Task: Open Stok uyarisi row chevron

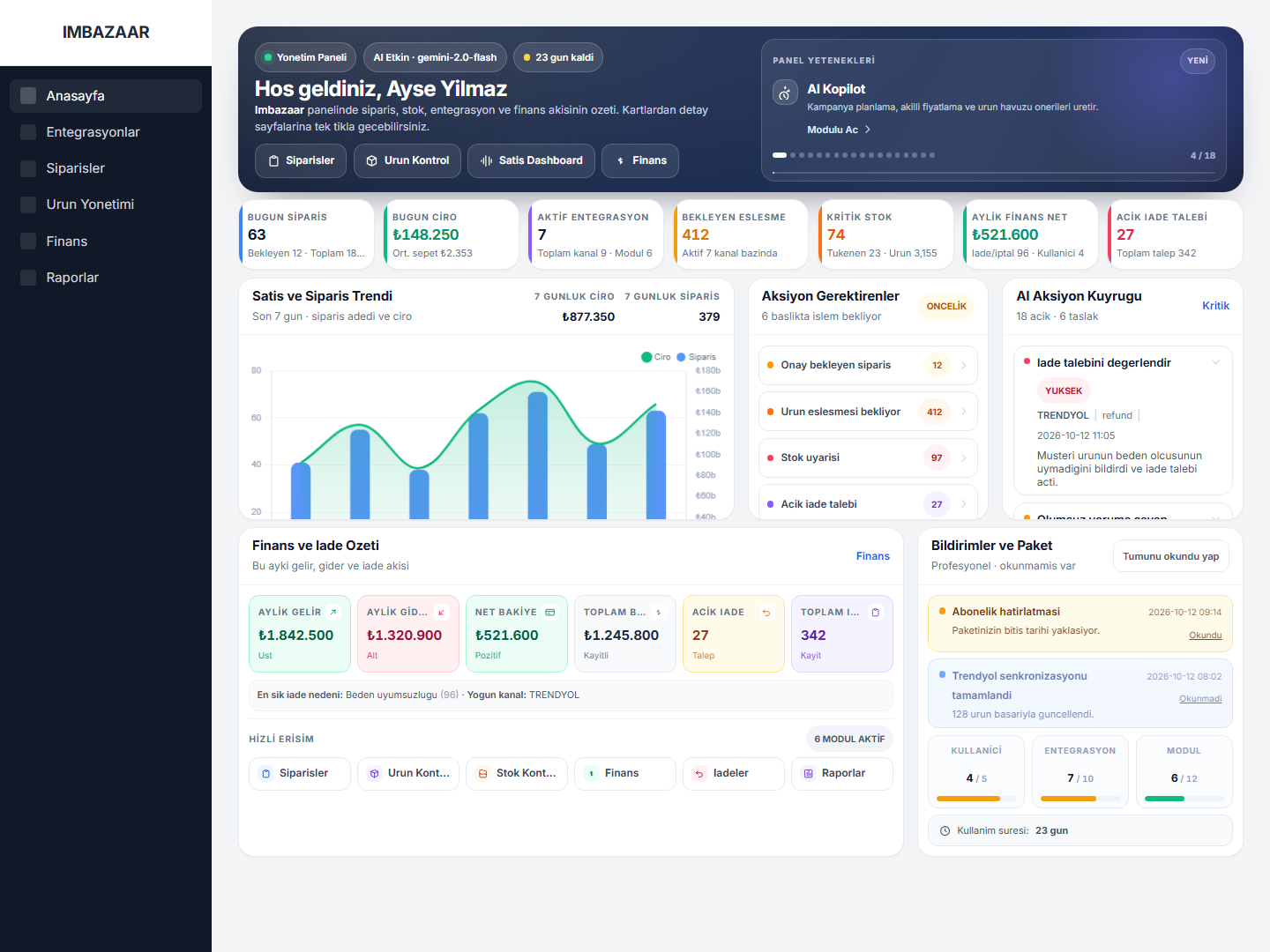Action: (963, 457)
